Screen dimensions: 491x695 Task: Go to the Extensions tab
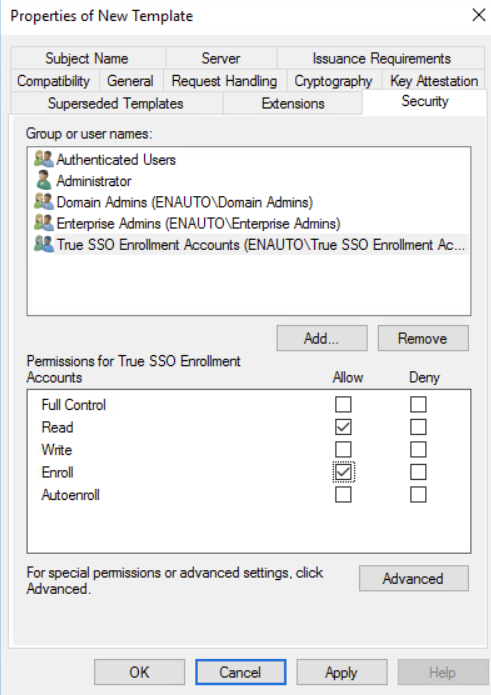click(292, 103)
